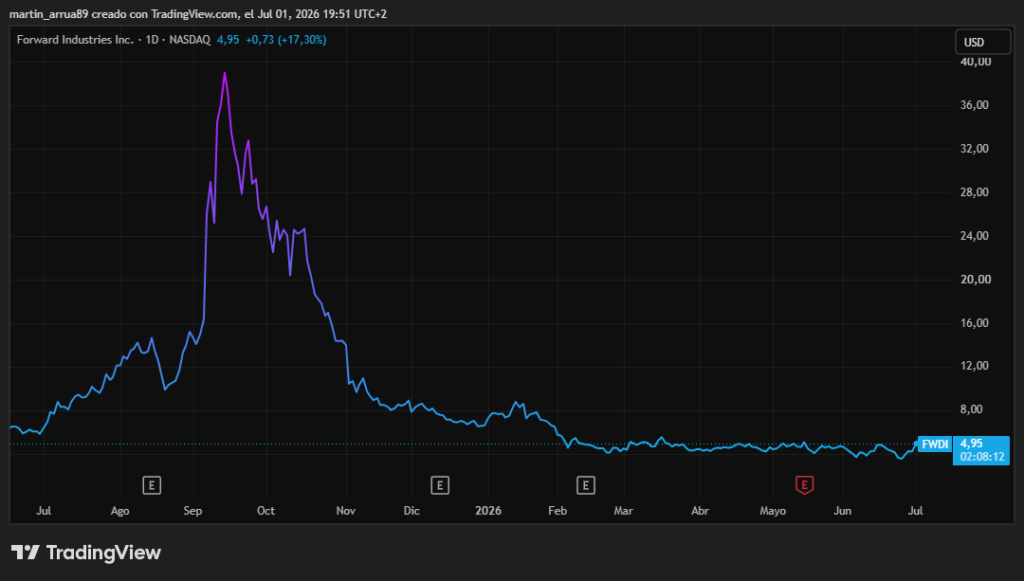
Task: Click the Dic label on time axis
Action: click(x=411, y=511)
